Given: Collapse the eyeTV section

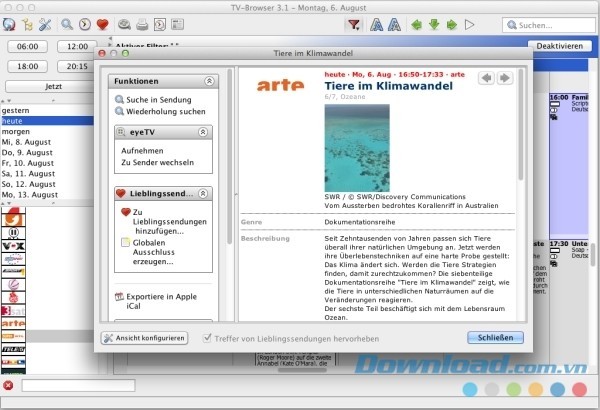Looking at the screenshot, I should (x=202, y=131).
